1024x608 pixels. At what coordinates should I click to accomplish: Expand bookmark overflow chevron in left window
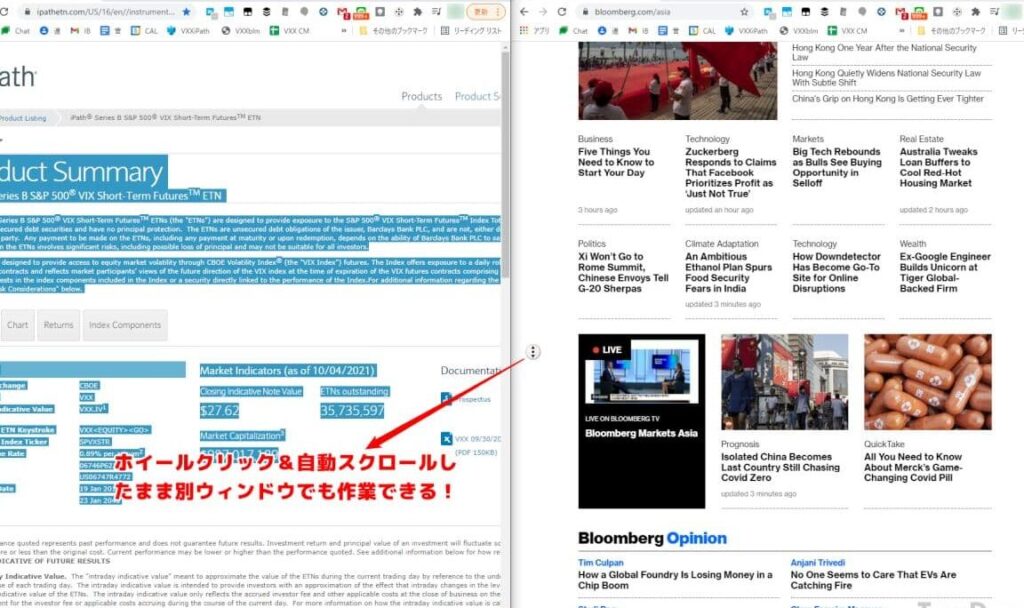344,31
